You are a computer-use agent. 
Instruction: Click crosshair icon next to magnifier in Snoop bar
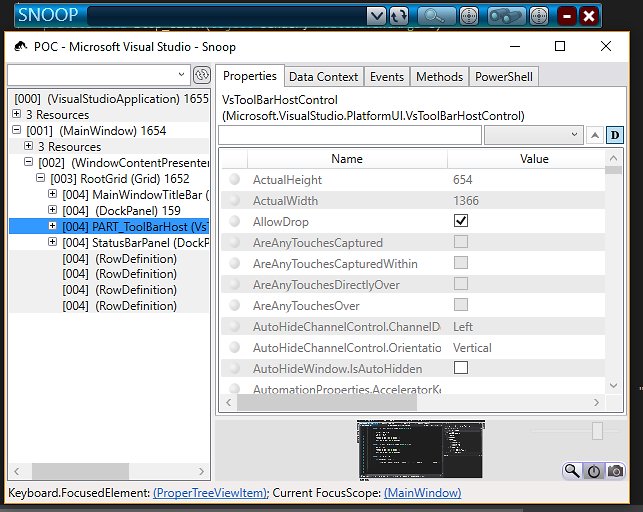(469, 16)
